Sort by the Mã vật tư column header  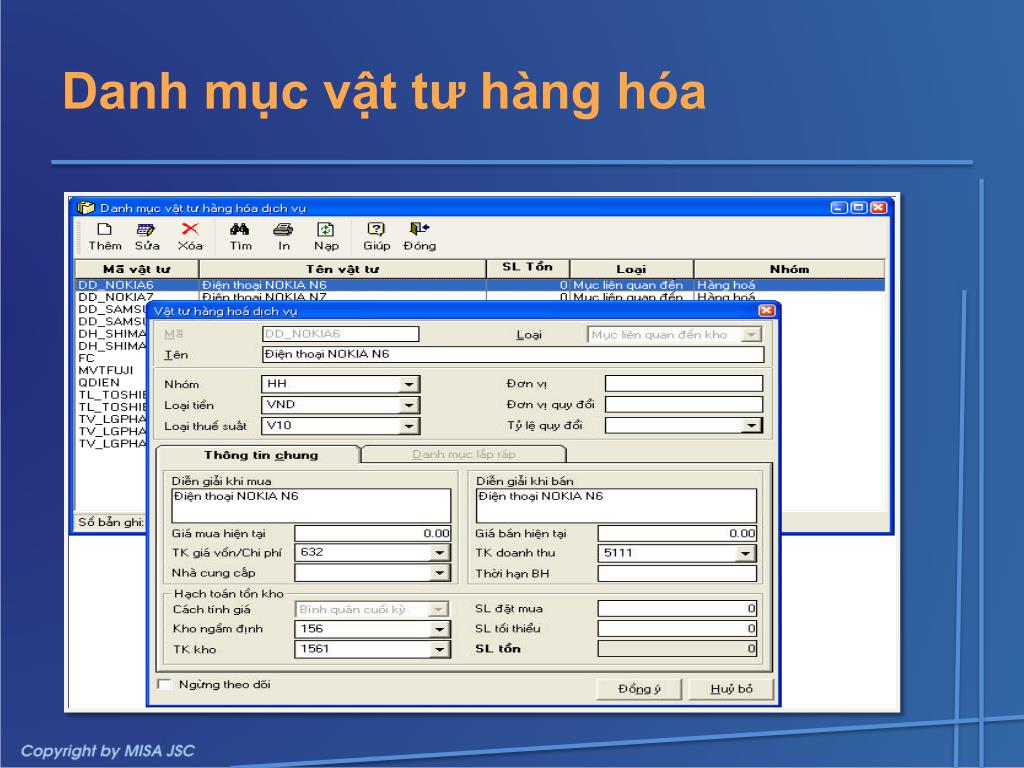(136, 268)
